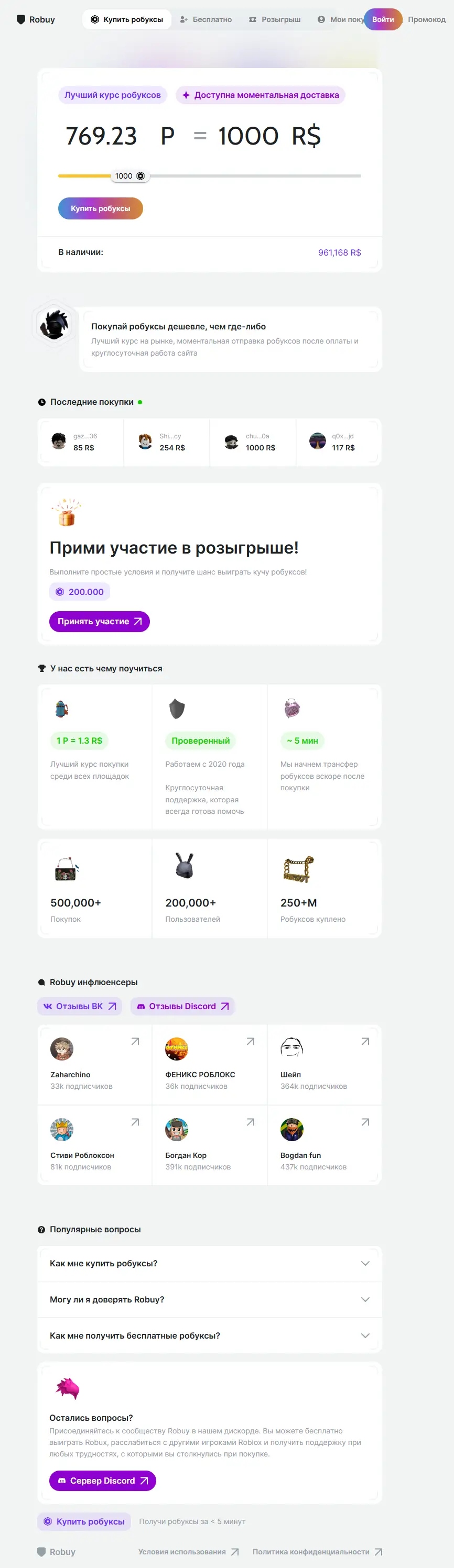Open the 'Сервер Discord' button
Image resolution: width=454 pixels, height=1568 pixels.
click(x=102, y=1481)
